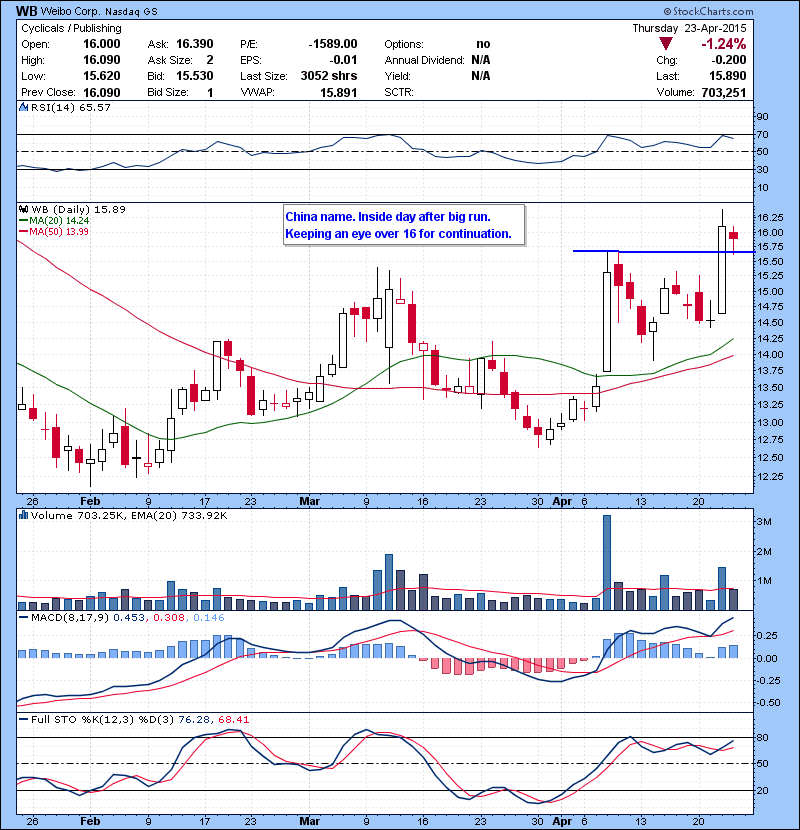
Task: Click the High value 16.090
Action: pos(102,60)
